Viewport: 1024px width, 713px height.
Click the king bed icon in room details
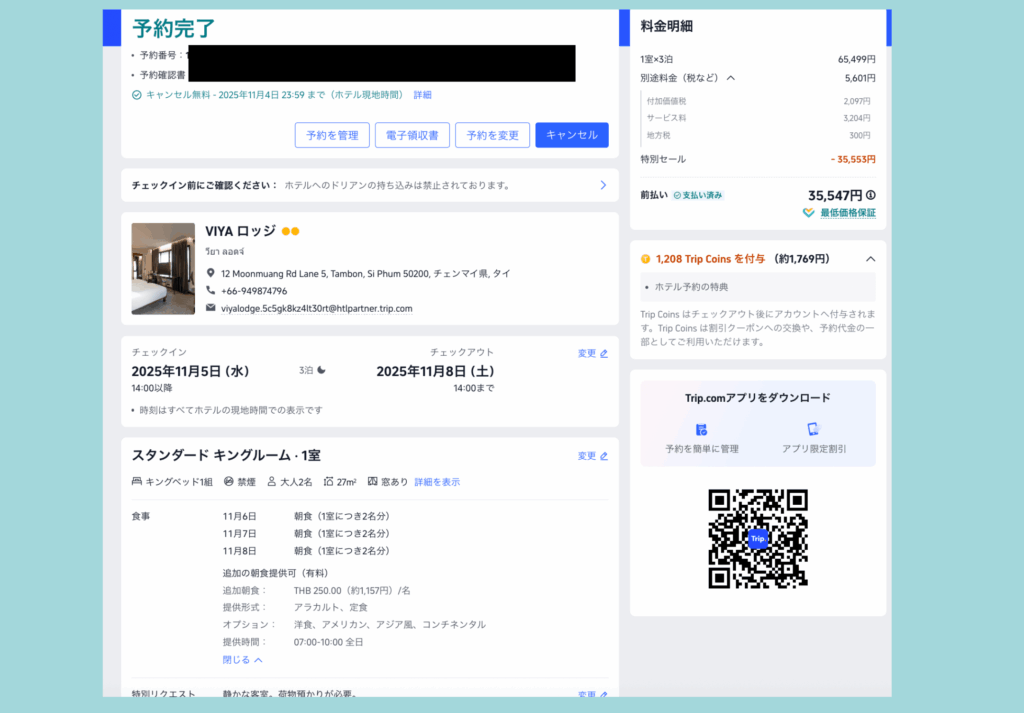tap(137, 482)
